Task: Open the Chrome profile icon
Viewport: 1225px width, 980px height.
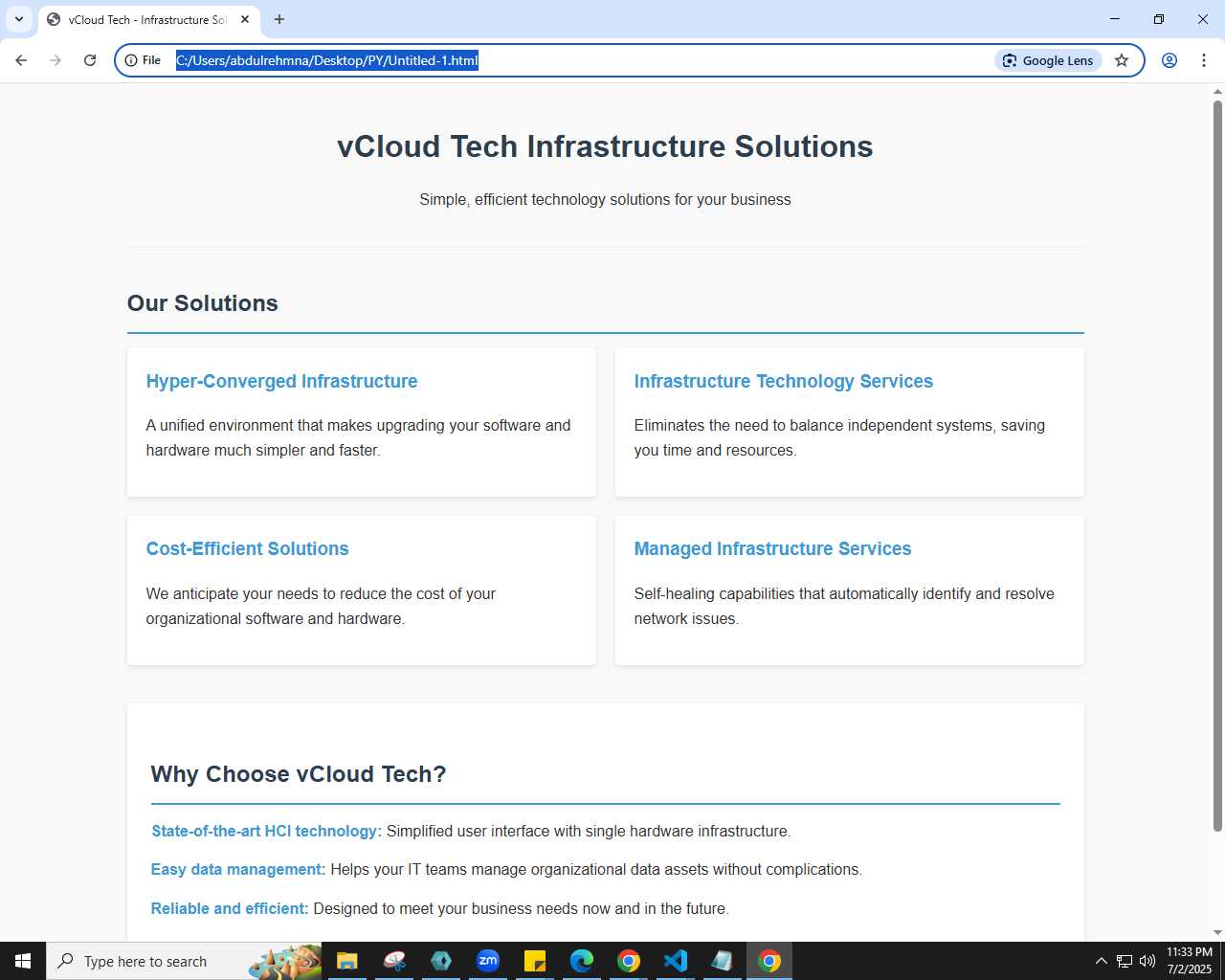Action: pos(1169,60)
